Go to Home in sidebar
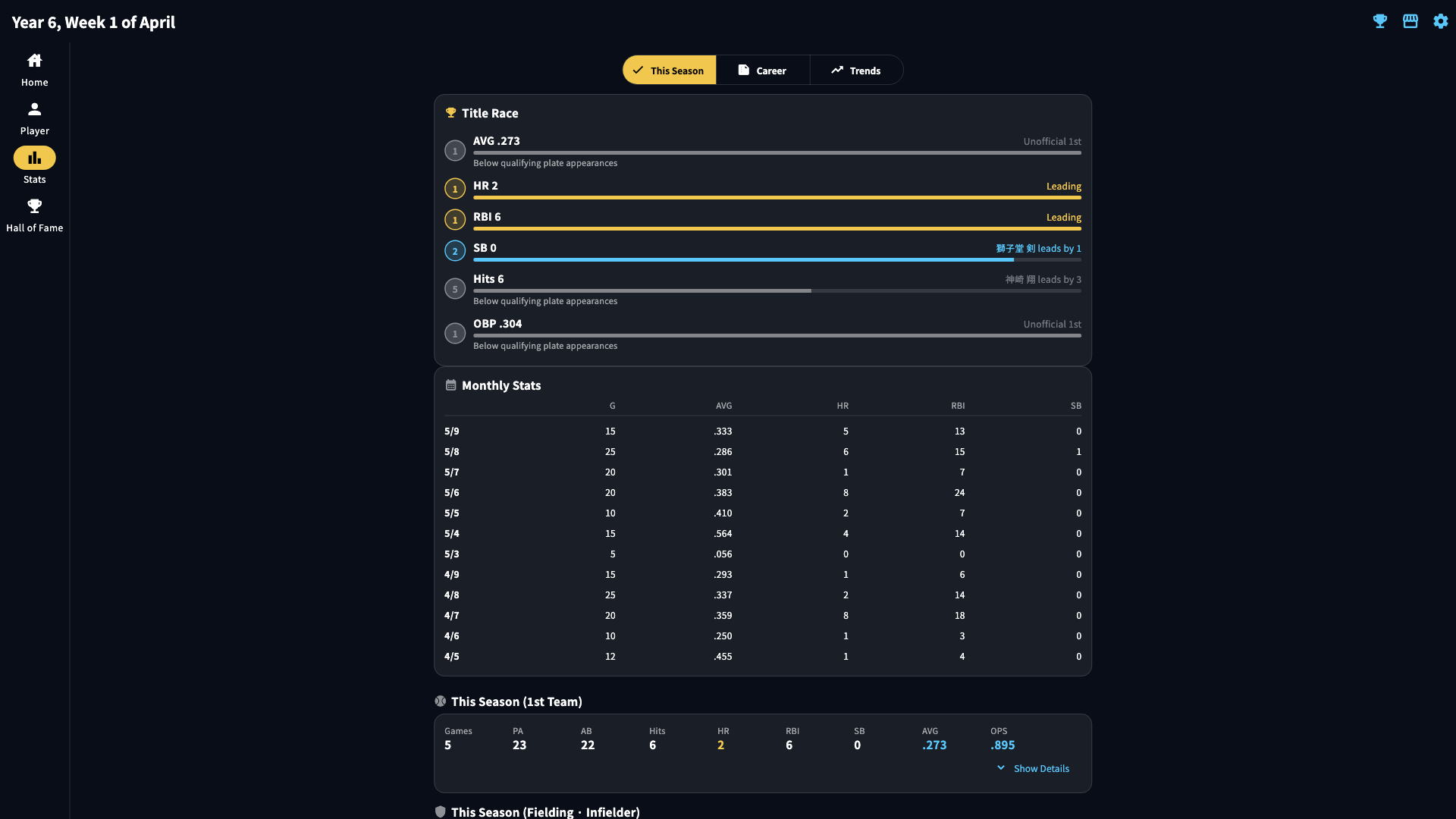1456x819 pixels. click(34, 70)
